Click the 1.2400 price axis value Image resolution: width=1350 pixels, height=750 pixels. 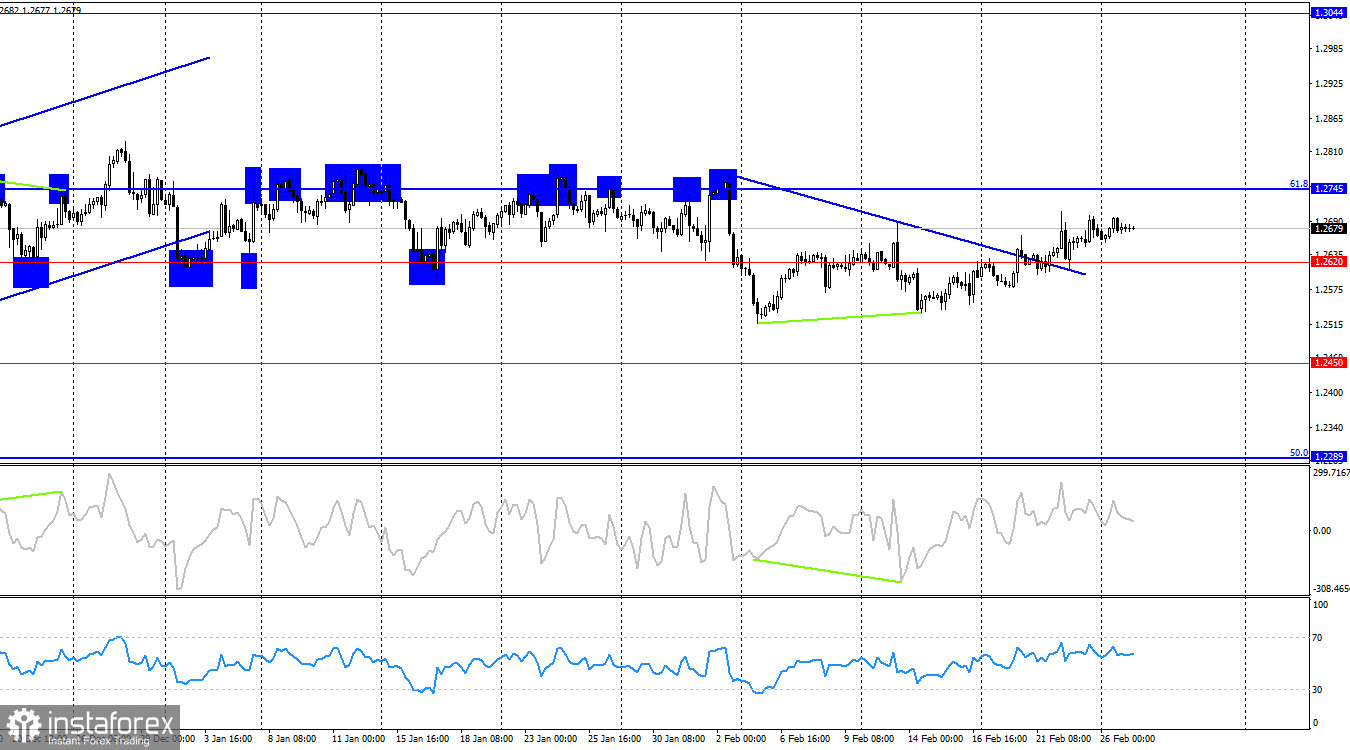(x=1330, y=393)
